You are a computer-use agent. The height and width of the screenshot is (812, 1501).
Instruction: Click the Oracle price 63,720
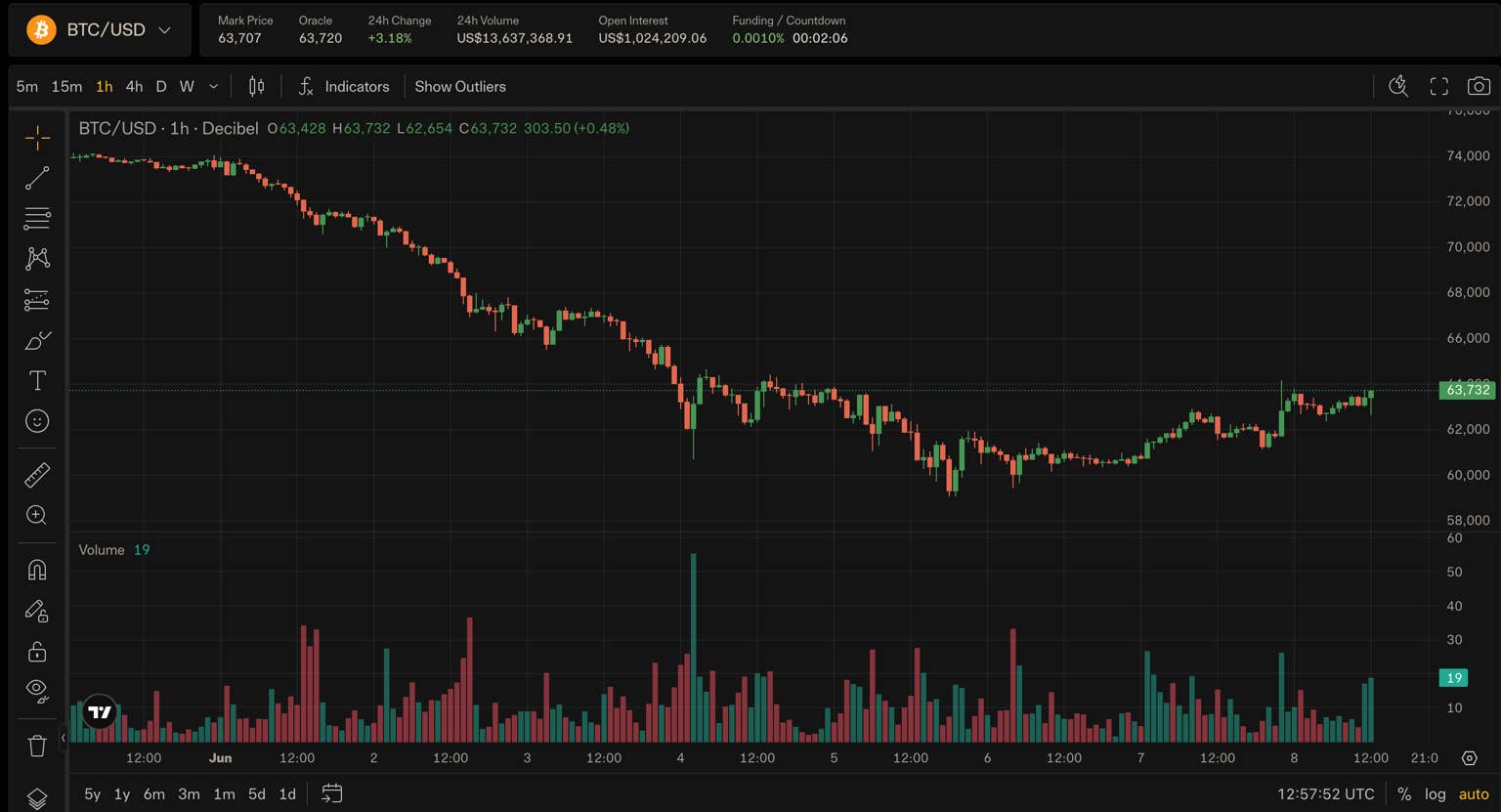[321, 38]
